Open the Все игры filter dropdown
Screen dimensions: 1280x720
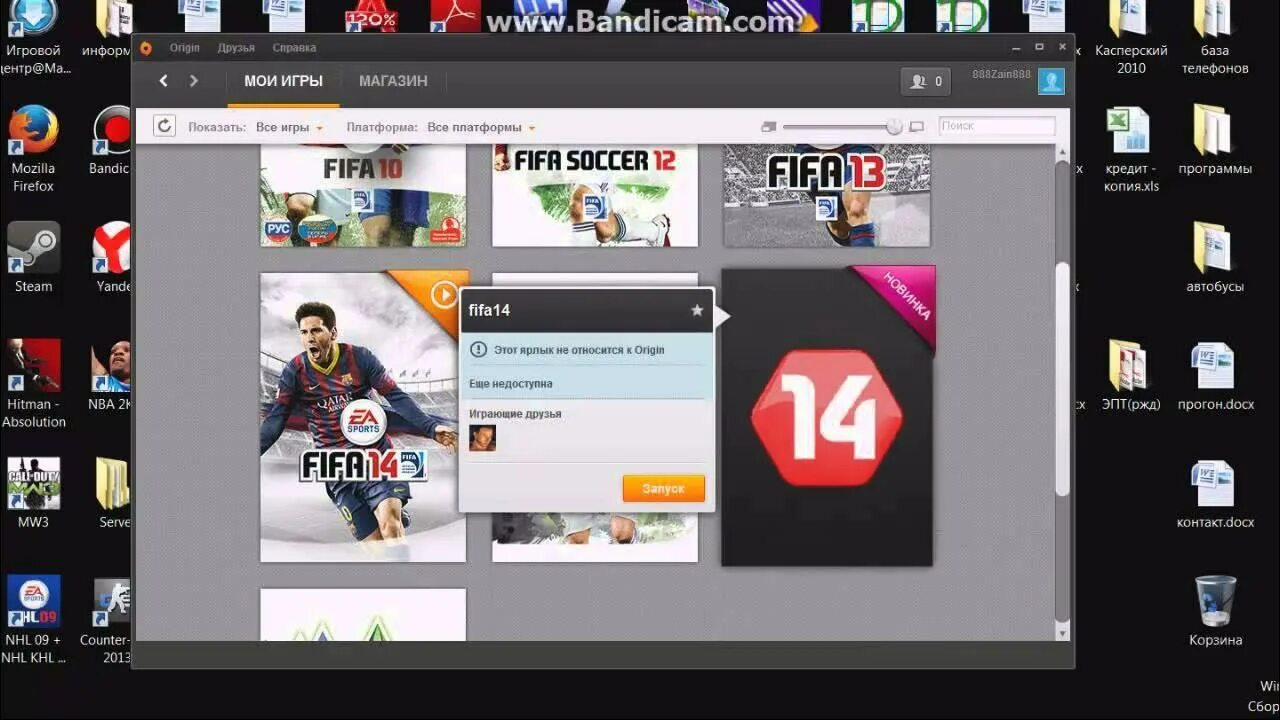[289, 127]
